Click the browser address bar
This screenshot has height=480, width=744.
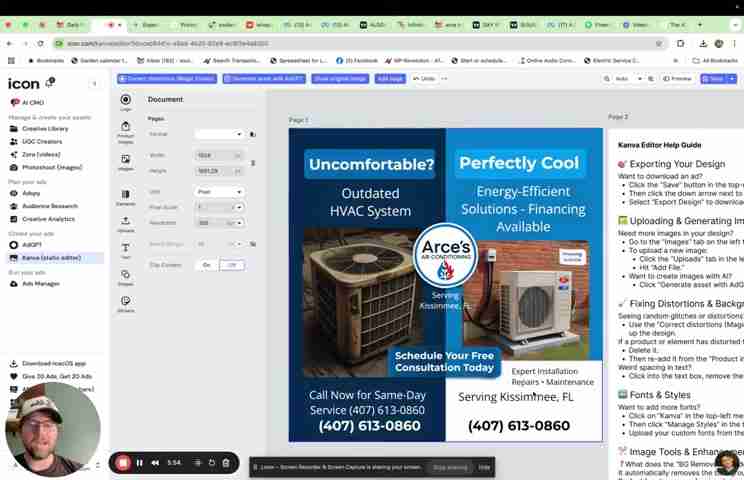(358, 44)
